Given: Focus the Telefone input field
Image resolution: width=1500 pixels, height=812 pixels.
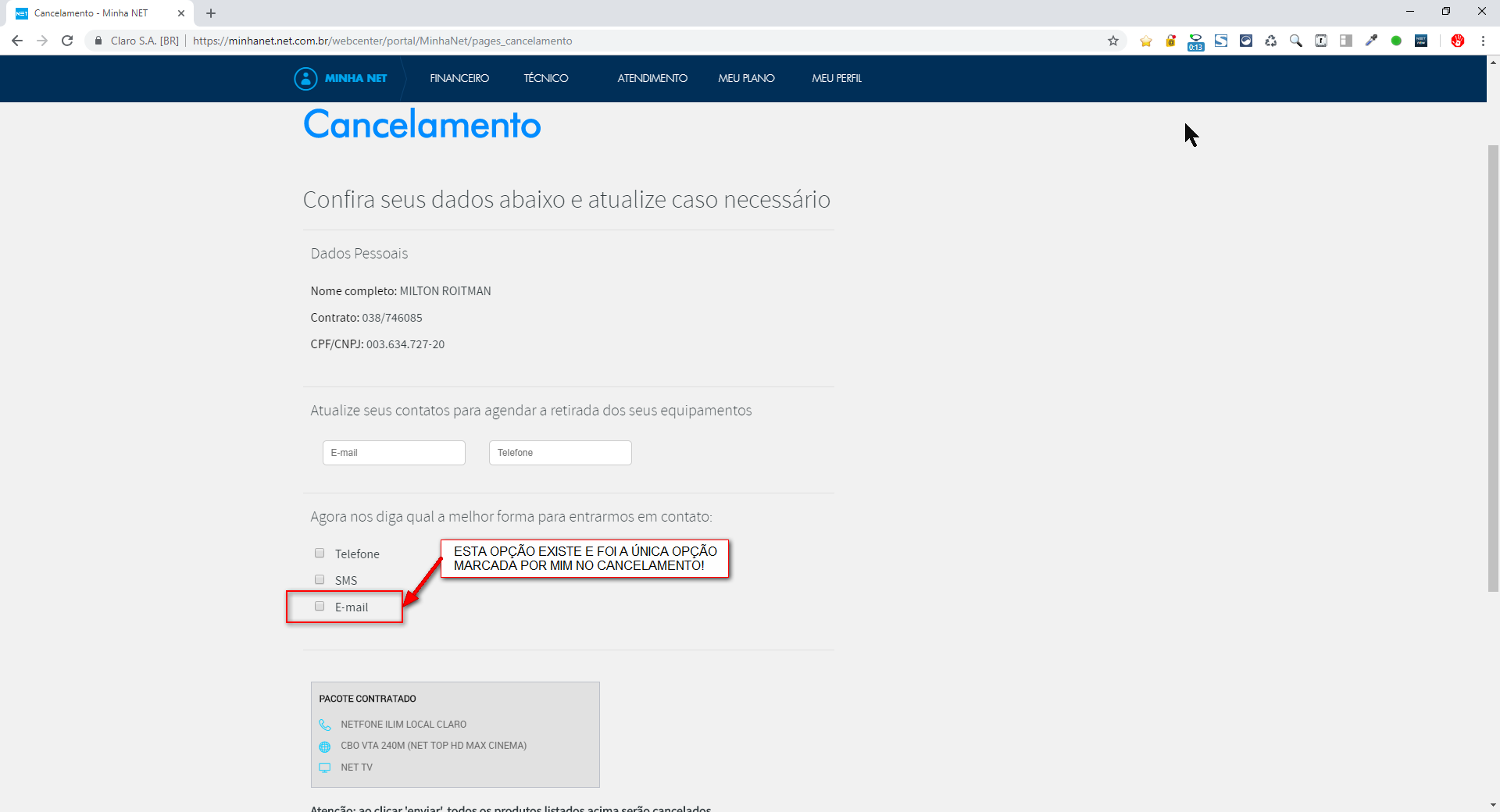Looking at the screenshot, I should 560,453.
